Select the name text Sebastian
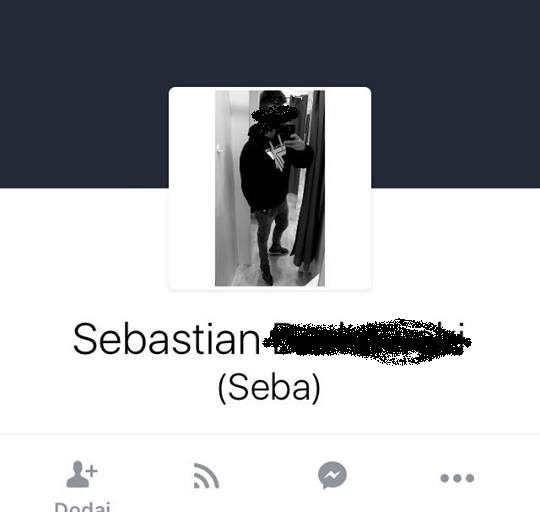The image size is (540, 512). (x=166, y=339)
